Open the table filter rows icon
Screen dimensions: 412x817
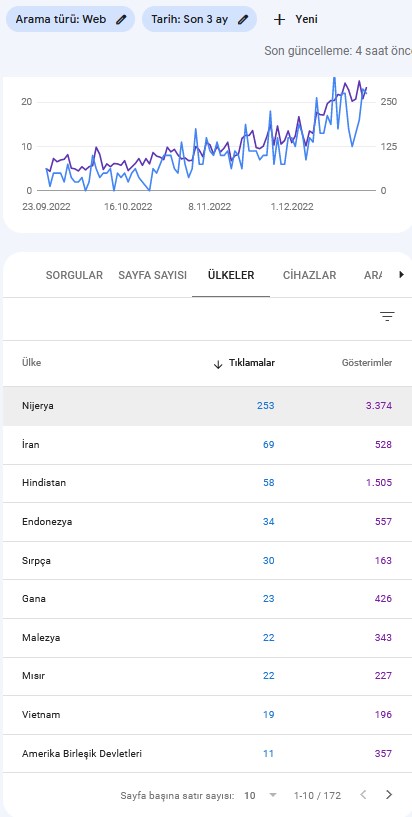[387, 316]
